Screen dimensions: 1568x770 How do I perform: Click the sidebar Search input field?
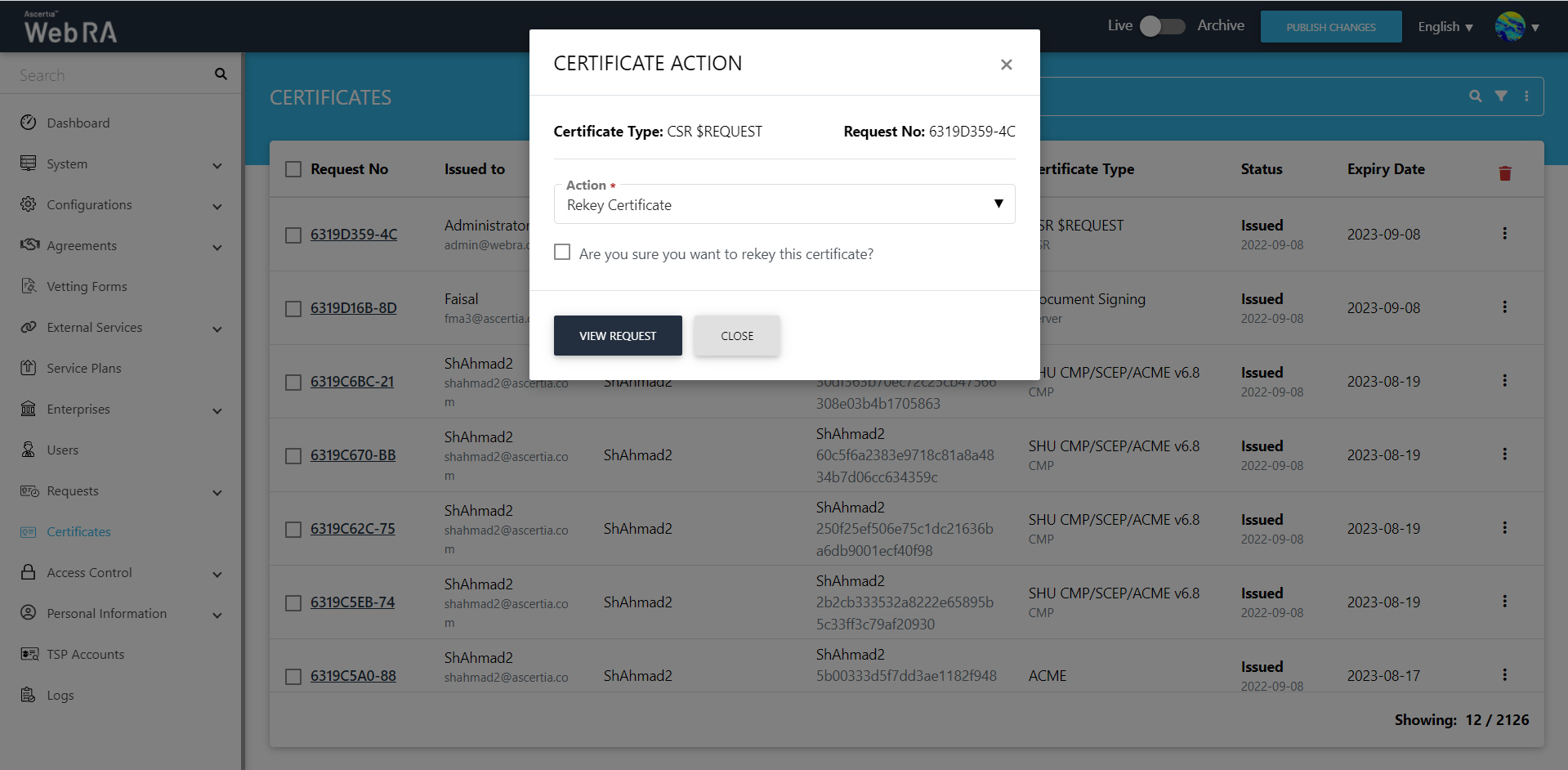coord(110,75)
